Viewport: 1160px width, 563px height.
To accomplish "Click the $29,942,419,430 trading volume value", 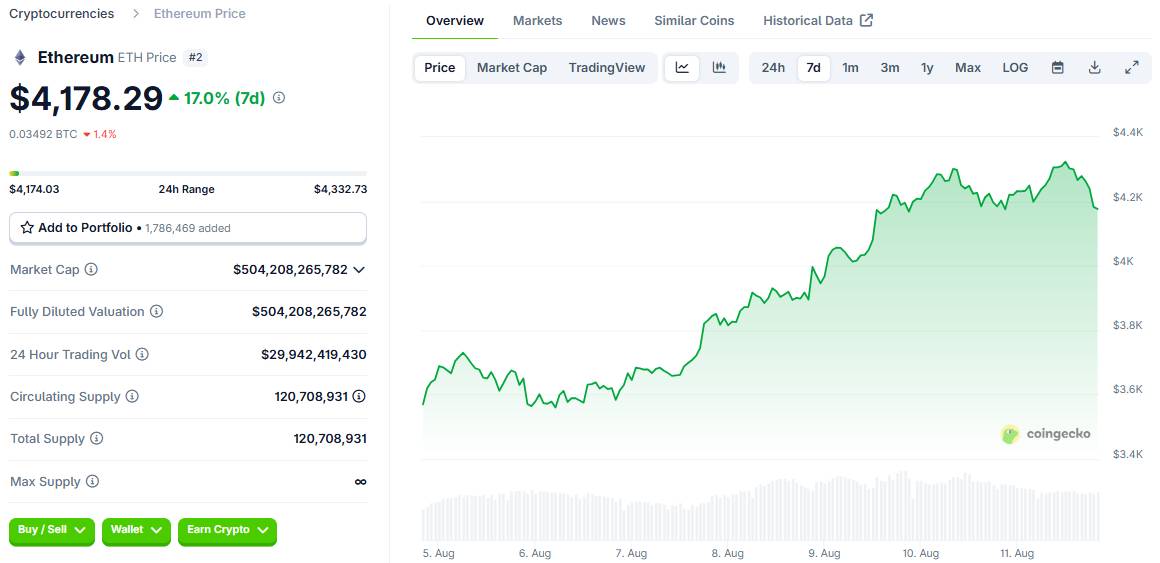I will [314, 354].
